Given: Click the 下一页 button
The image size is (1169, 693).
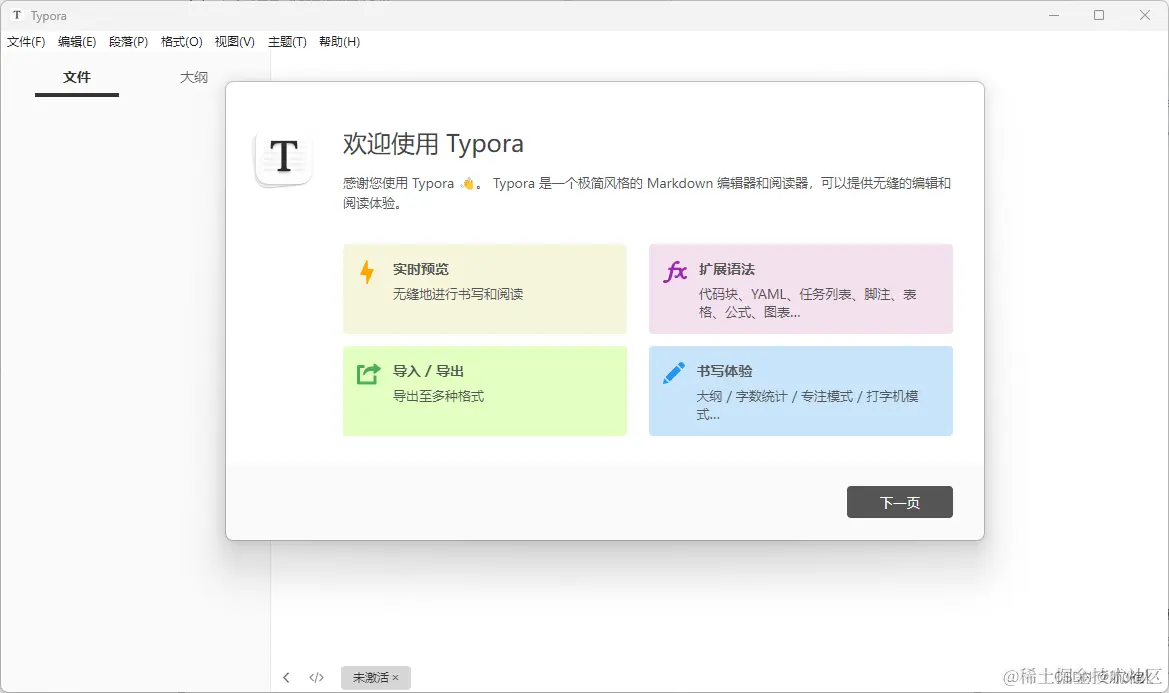Looking at the screenshot, I should tap(900, 502).
